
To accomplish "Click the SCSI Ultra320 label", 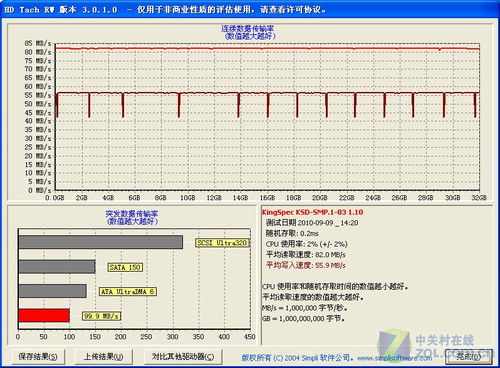I will coord(222,243).
